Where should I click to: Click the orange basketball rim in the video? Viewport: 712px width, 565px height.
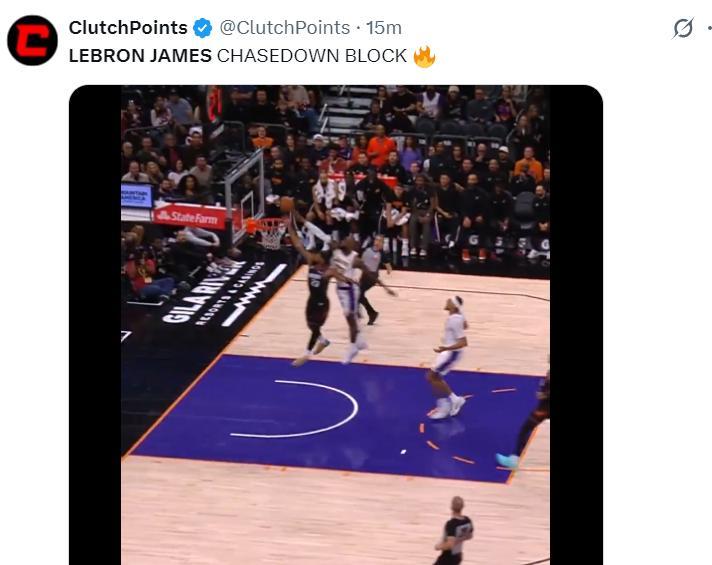(x=267, y=223)
